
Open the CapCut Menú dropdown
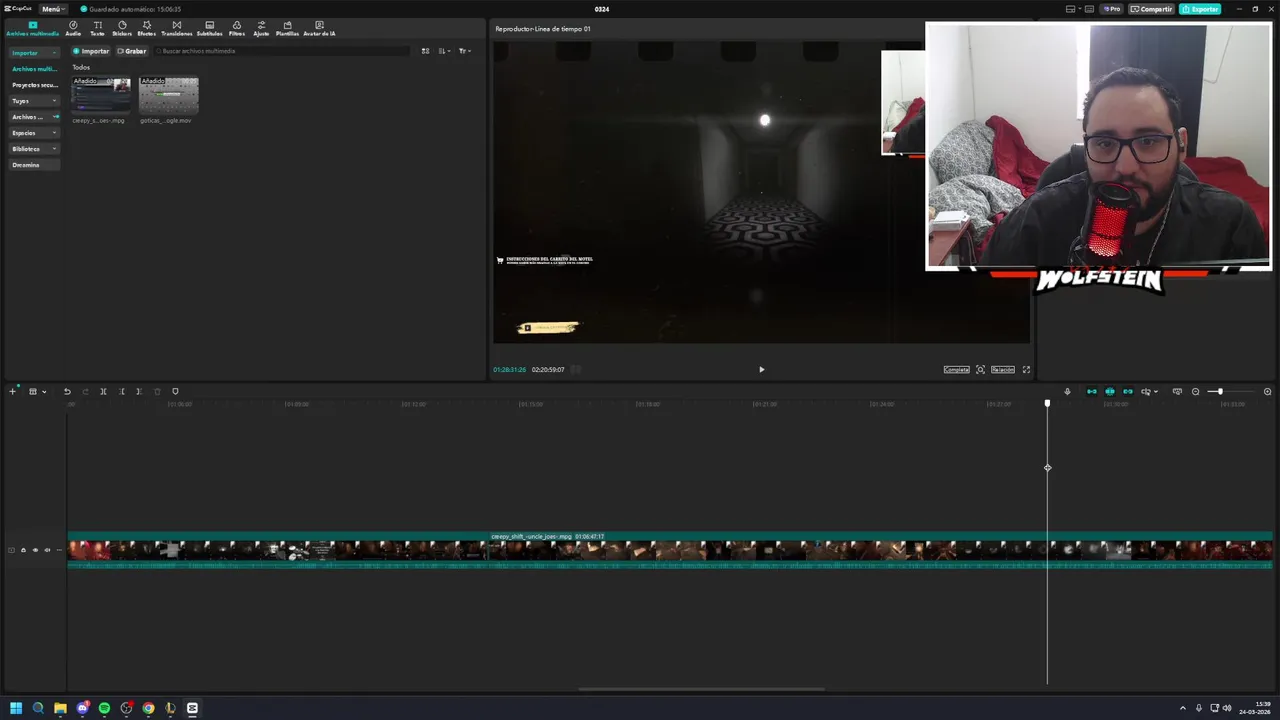tap(53, 9)
